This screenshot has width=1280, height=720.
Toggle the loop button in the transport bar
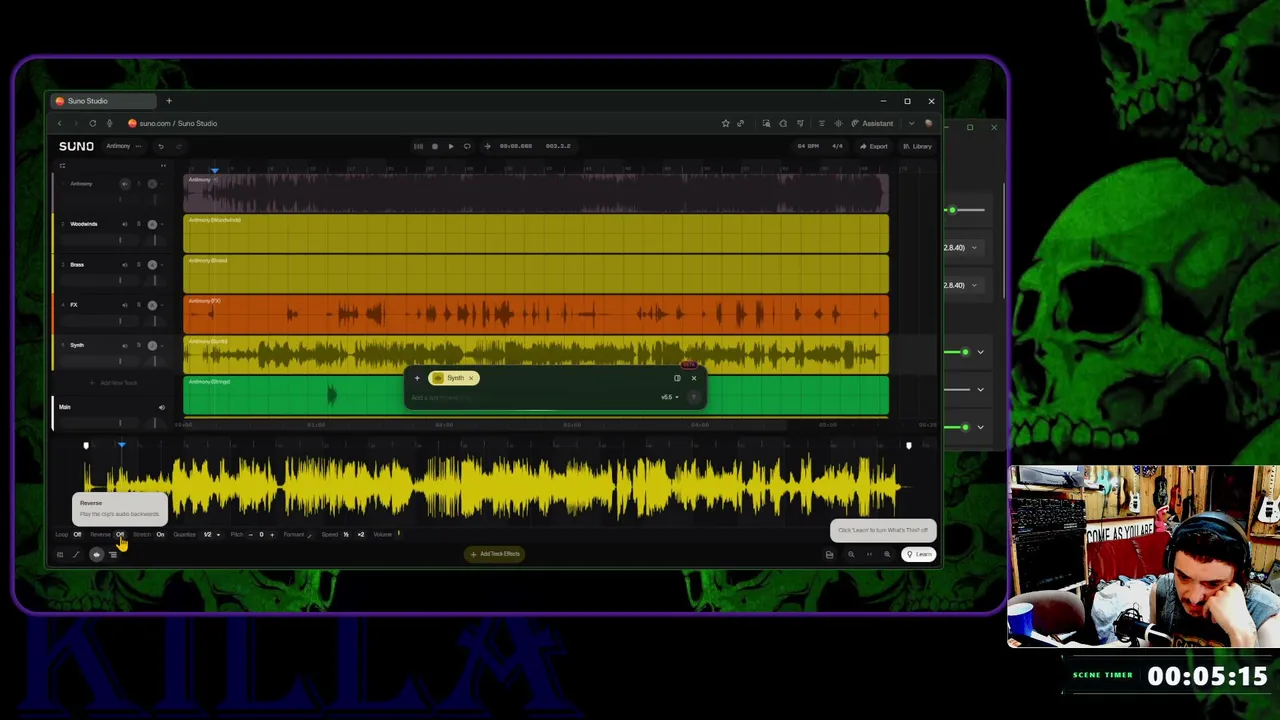tap(467, 146)
